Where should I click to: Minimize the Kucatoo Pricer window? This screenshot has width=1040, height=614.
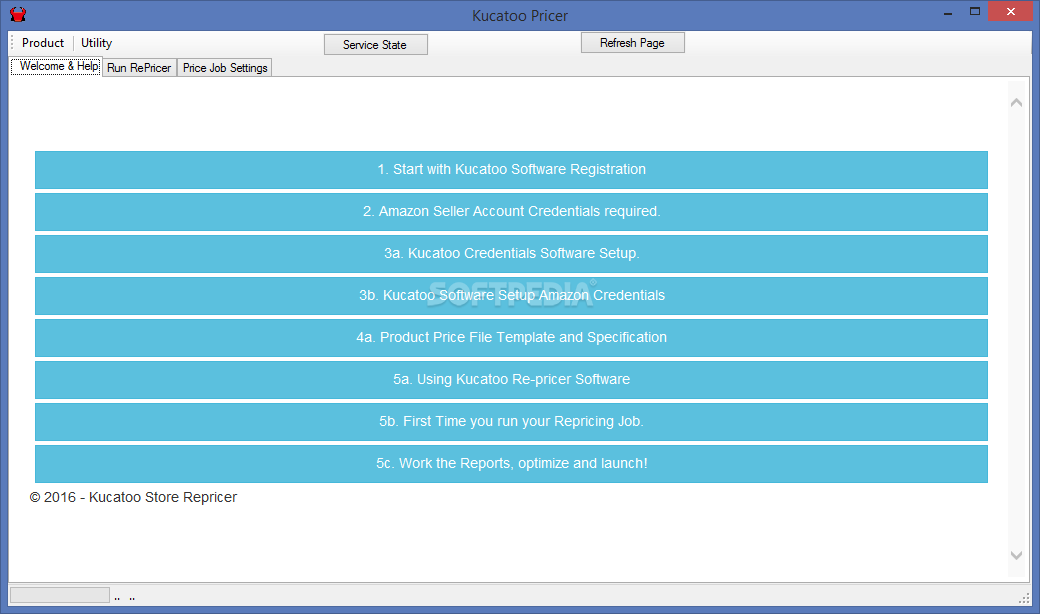[x=948, y=12]
